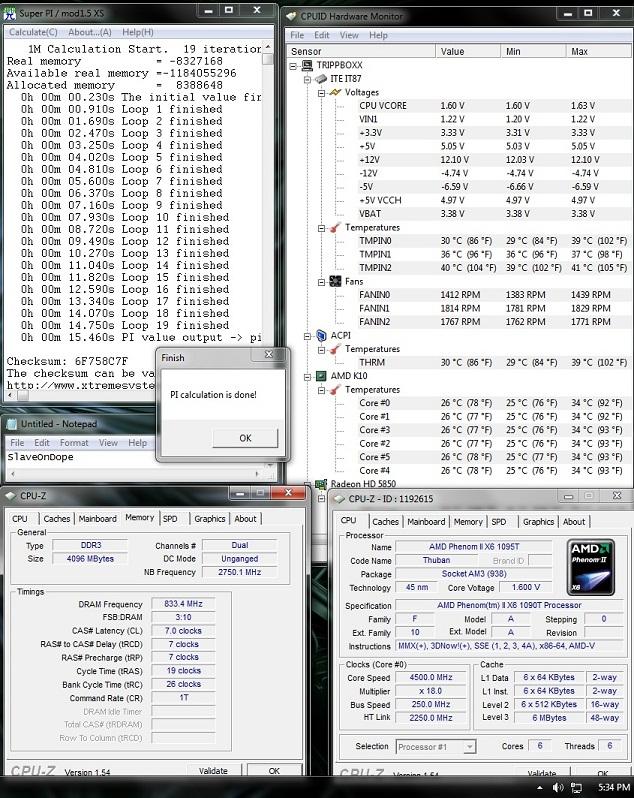The width and height of the screenshot is (634, 798).
Task: Open the Processor #1 selection dropdown
Action: click(x=470, y=747)
